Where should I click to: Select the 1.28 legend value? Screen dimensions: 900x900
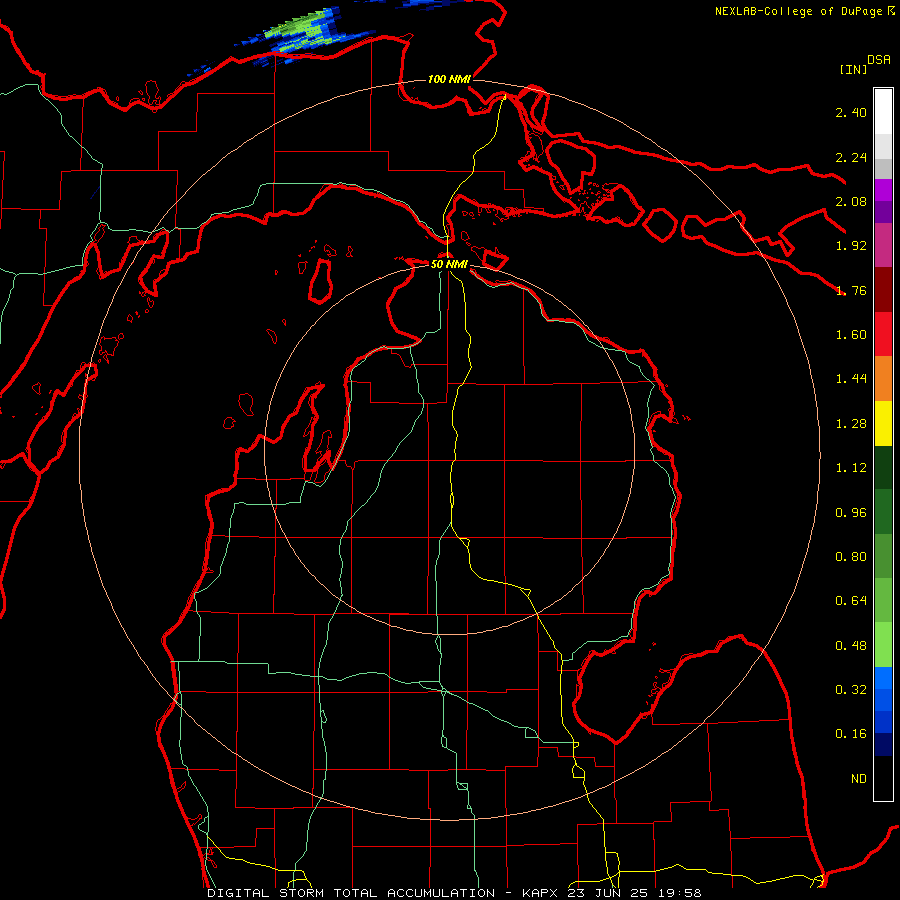(x=851, y=424)
